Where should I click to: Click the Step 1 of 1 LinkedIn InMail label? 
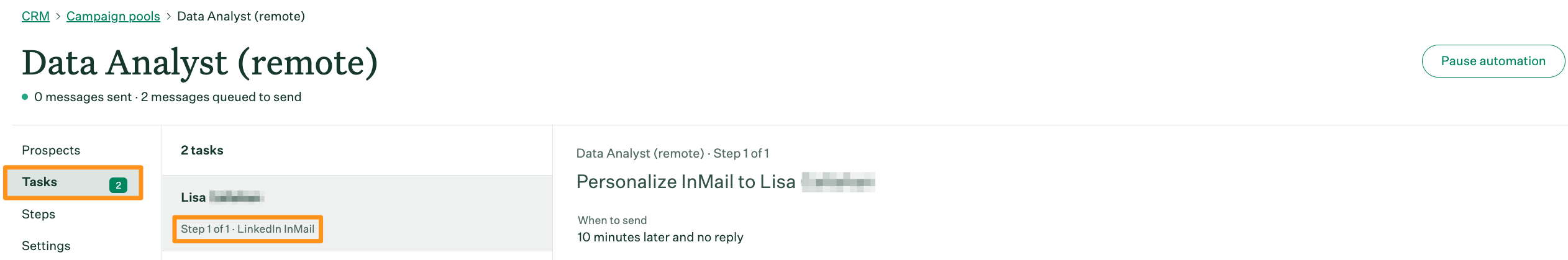[248, 229]
